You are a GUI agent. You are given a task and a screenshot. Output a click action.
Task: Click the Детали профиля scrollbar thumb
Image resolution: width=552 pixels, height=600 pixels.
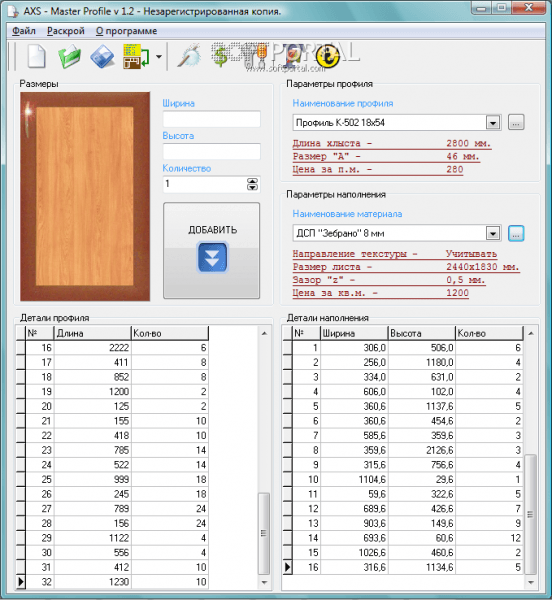tap(264, 533)
